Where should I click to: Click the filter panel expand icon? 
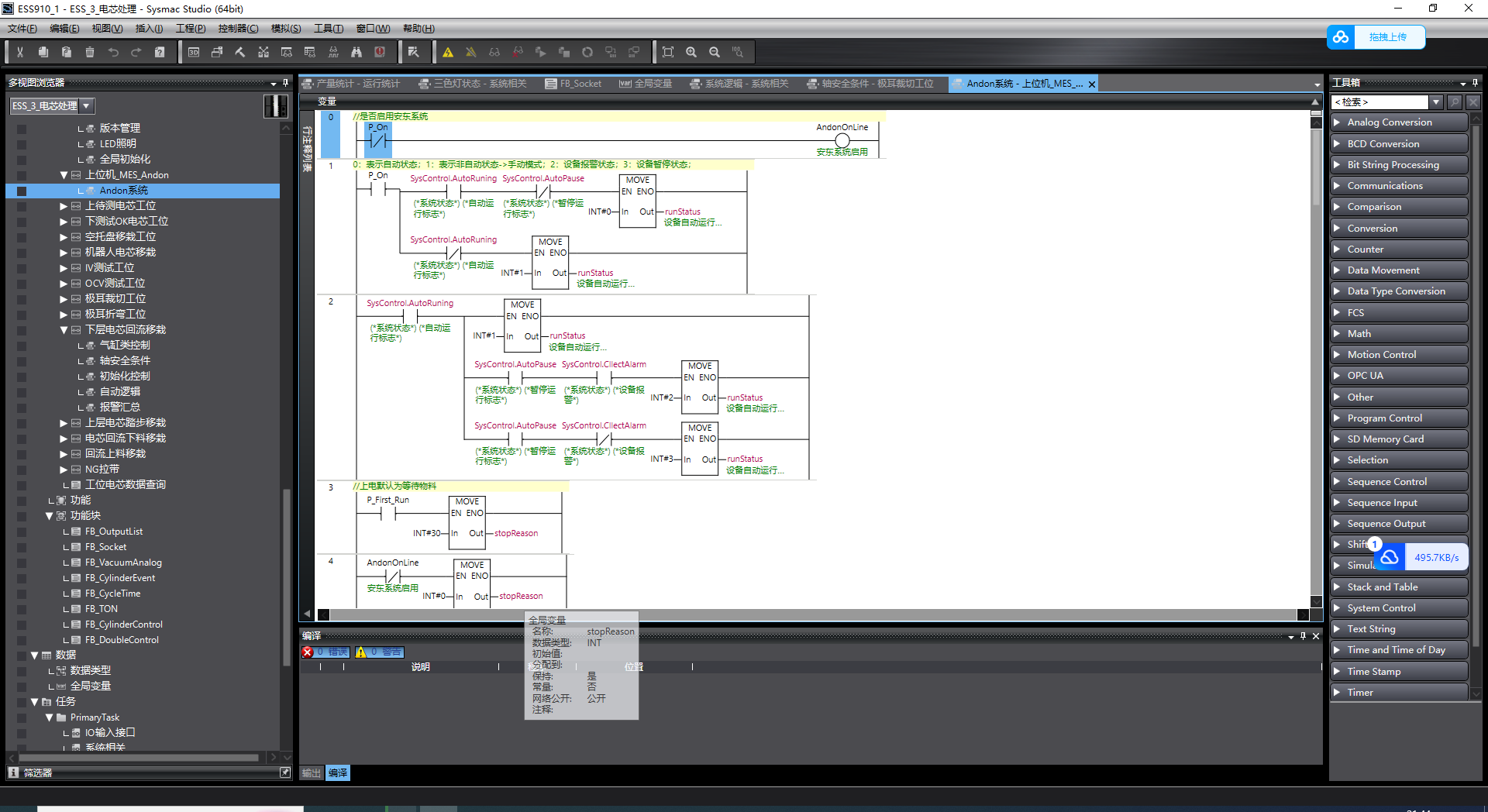[x=285, y=772]
